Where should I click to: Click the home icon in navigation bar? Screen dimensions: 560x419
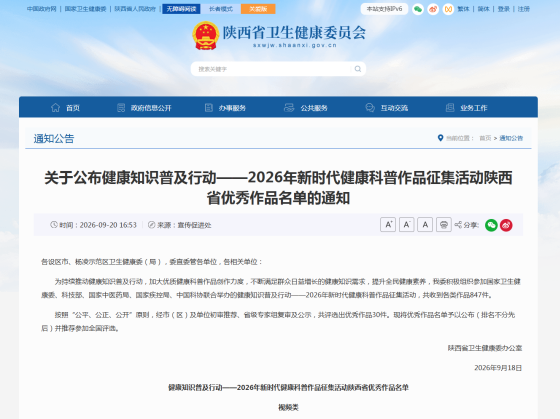pyautogui.click(x=55, y=108)
